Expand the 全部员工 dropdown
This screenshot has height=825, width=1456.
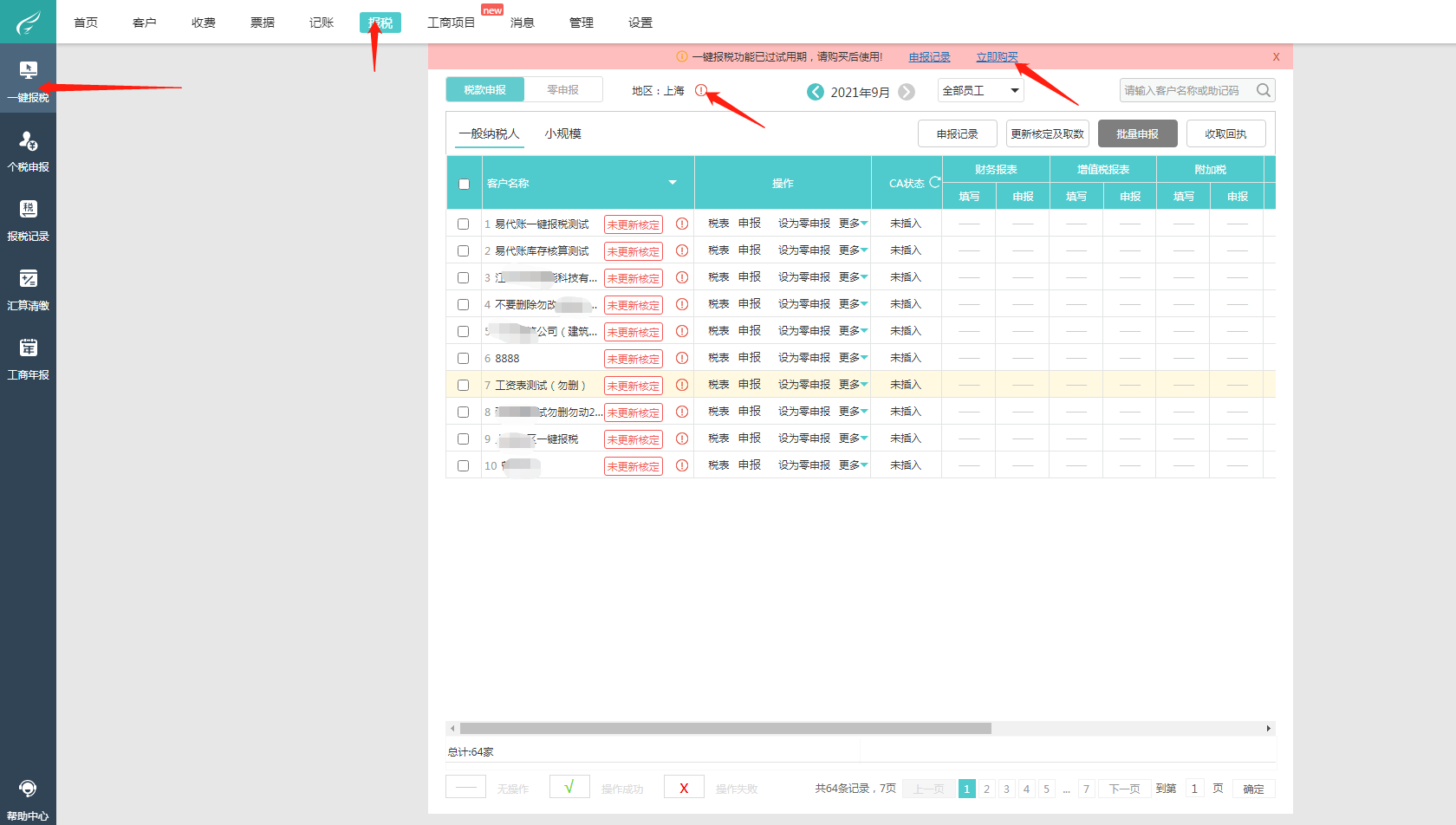pyautogui.click(x=980, y=91)
